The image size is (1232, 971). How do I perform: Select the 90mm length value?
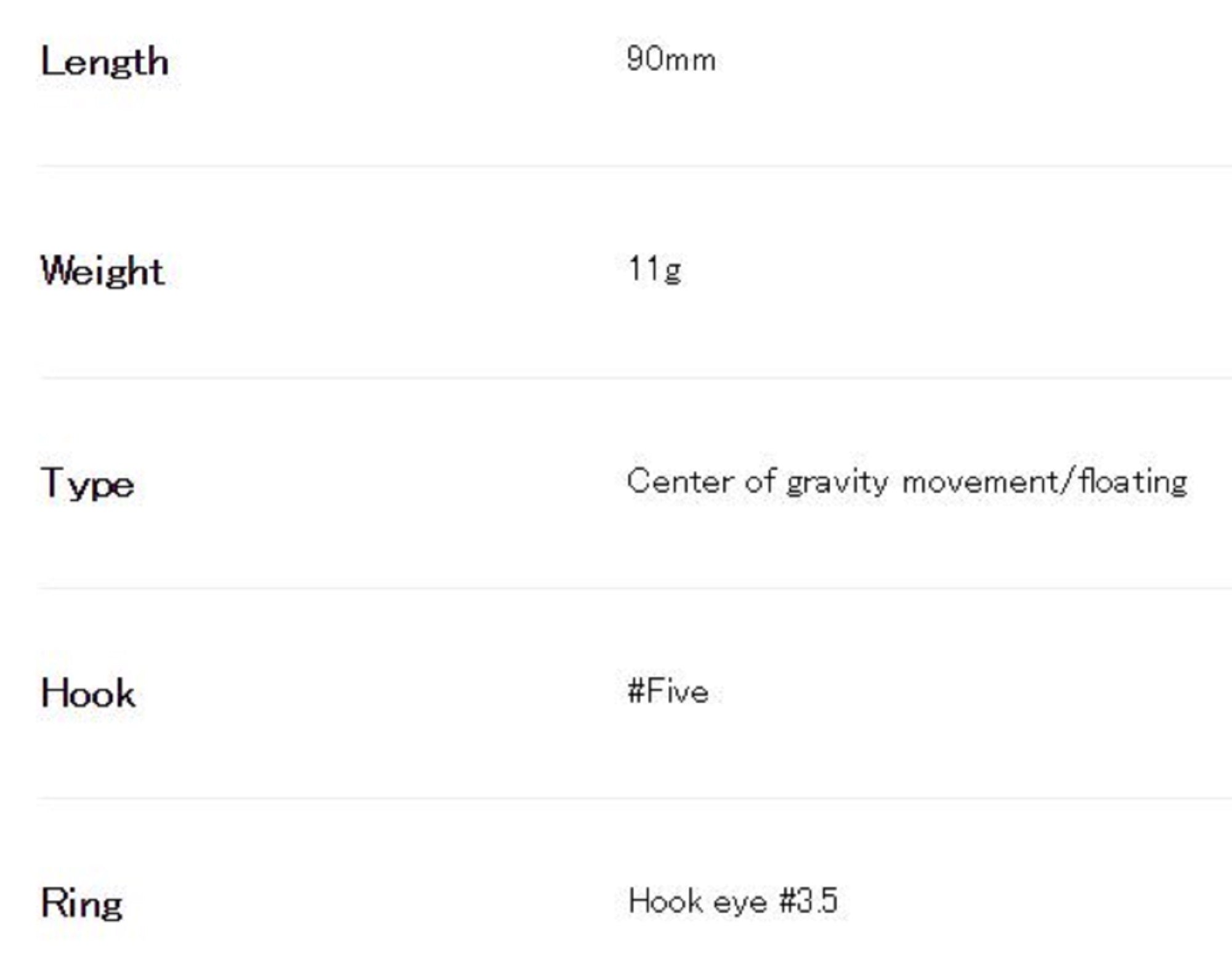pos(671,60)
